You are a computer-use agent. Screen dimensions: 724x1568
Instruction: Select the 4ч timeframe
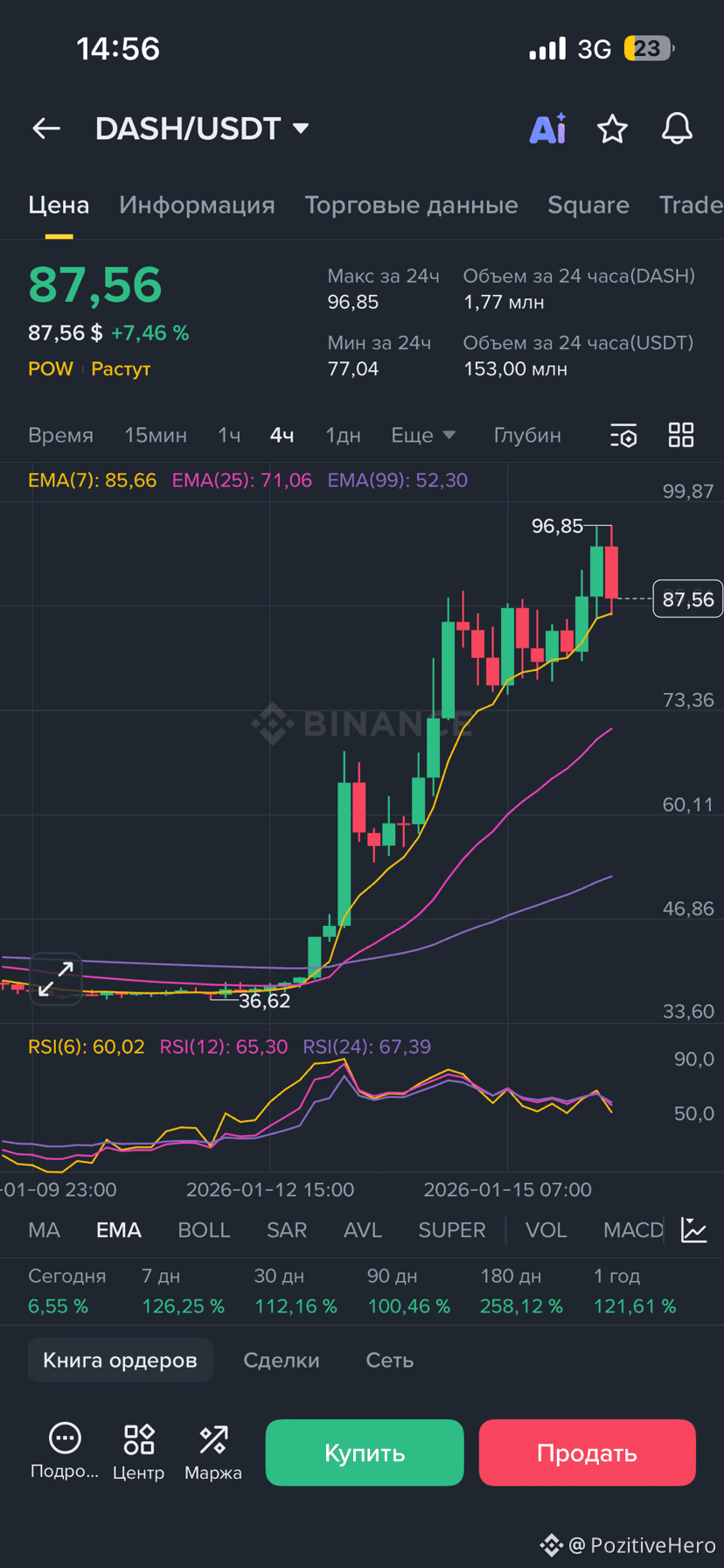coord(282,435)
